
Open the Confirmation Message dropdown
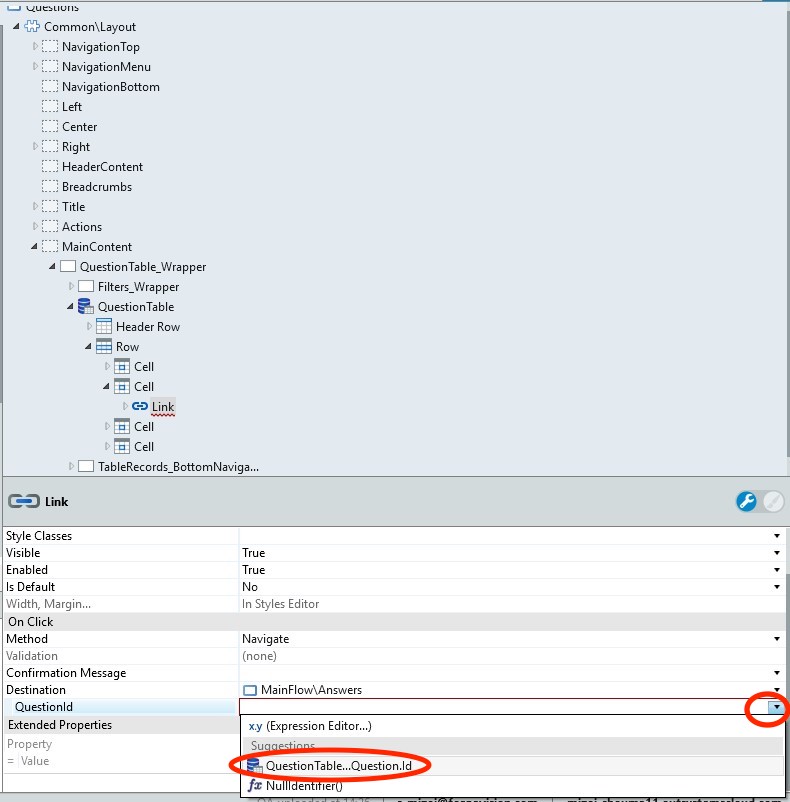pos(777,673)
